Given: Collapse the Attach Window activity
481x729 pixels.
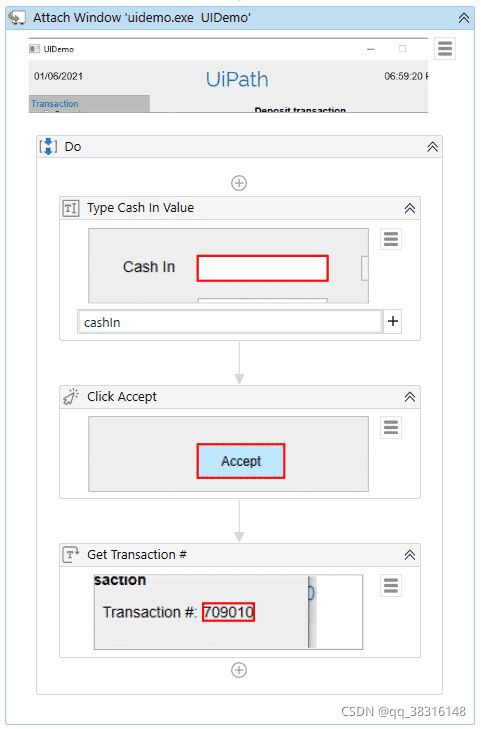Looking at the screenshot, I should pos(464,18).
